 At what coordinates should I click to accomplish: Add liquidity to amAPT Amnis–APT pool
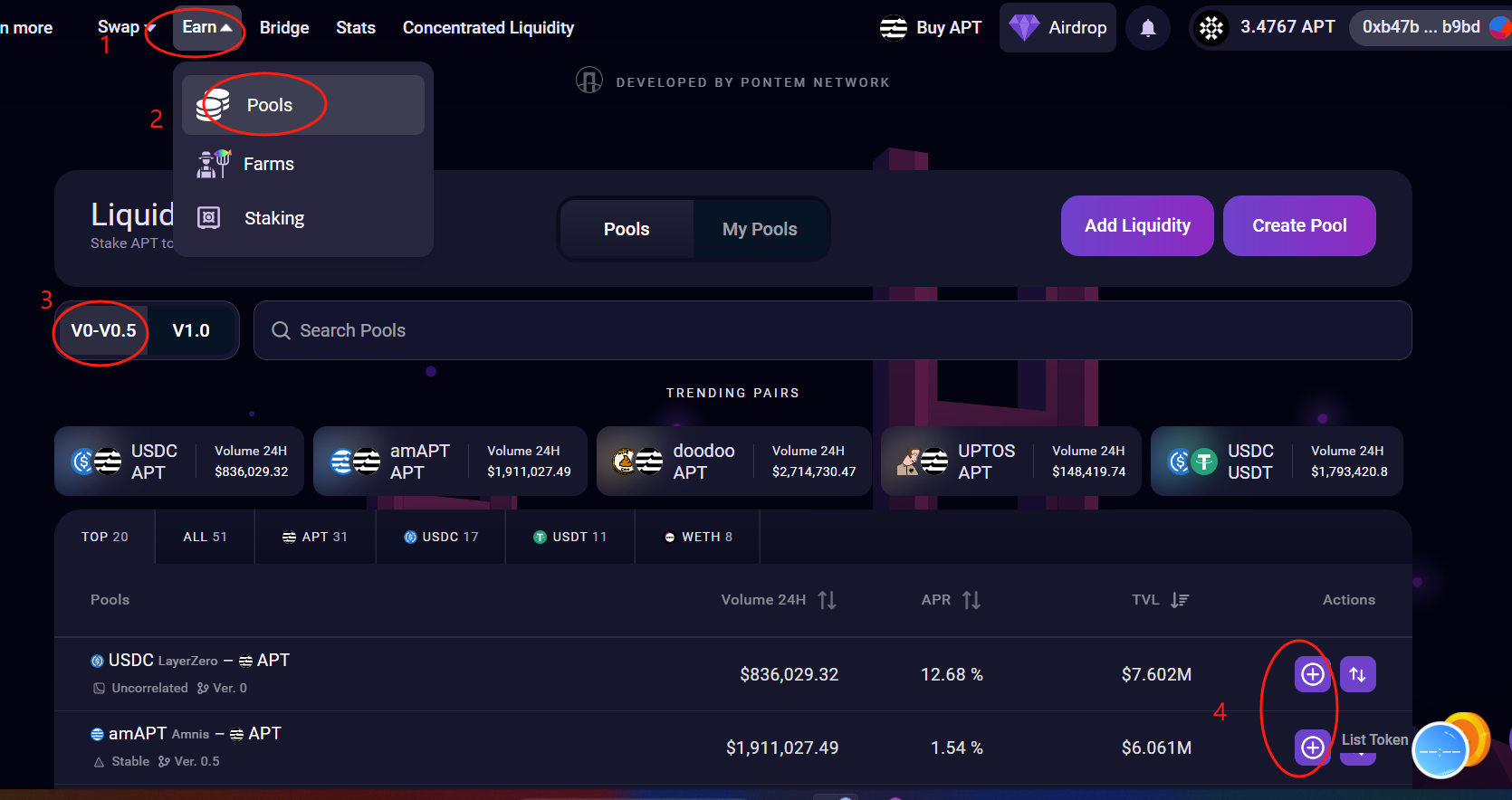(1313, 748)
